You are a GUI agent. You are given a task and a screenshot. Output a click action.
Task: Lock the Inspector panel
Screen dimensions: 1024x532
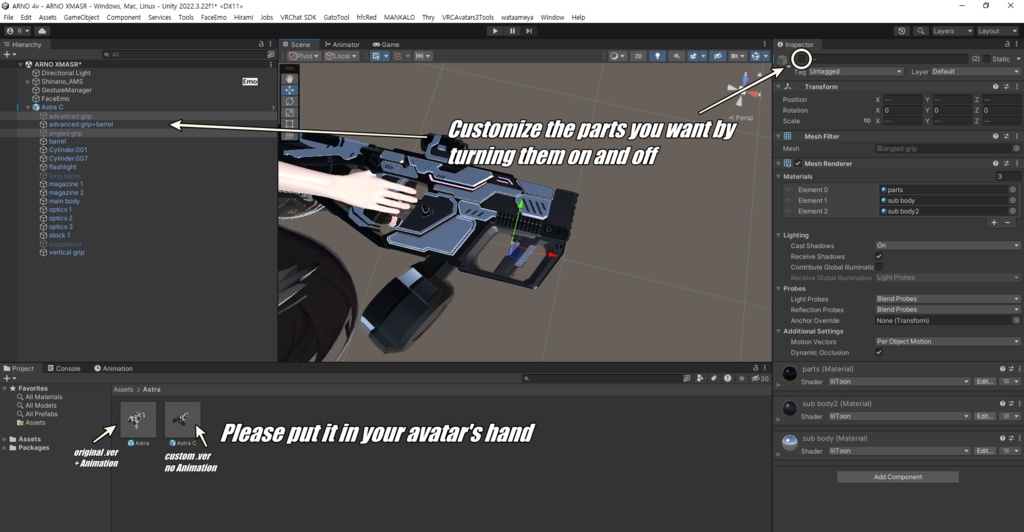tap(1009, 44)
